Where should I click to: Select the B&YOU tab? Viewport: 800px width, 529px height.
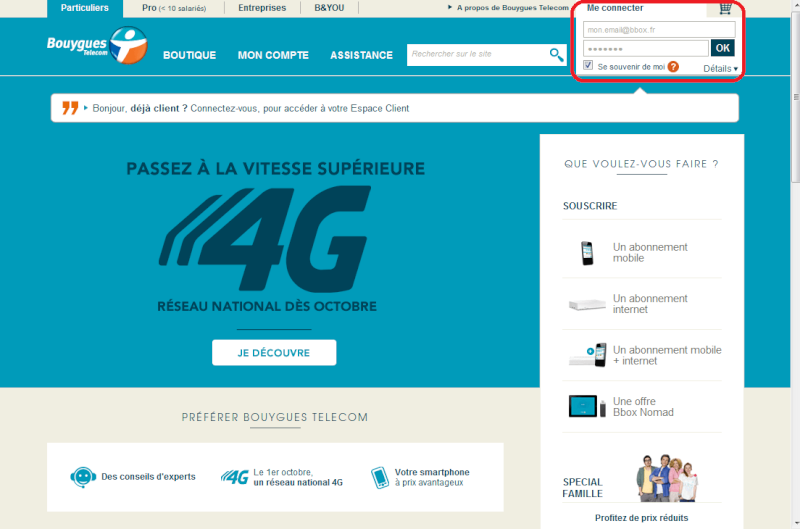pyautogui.click(x=329, y=8)
